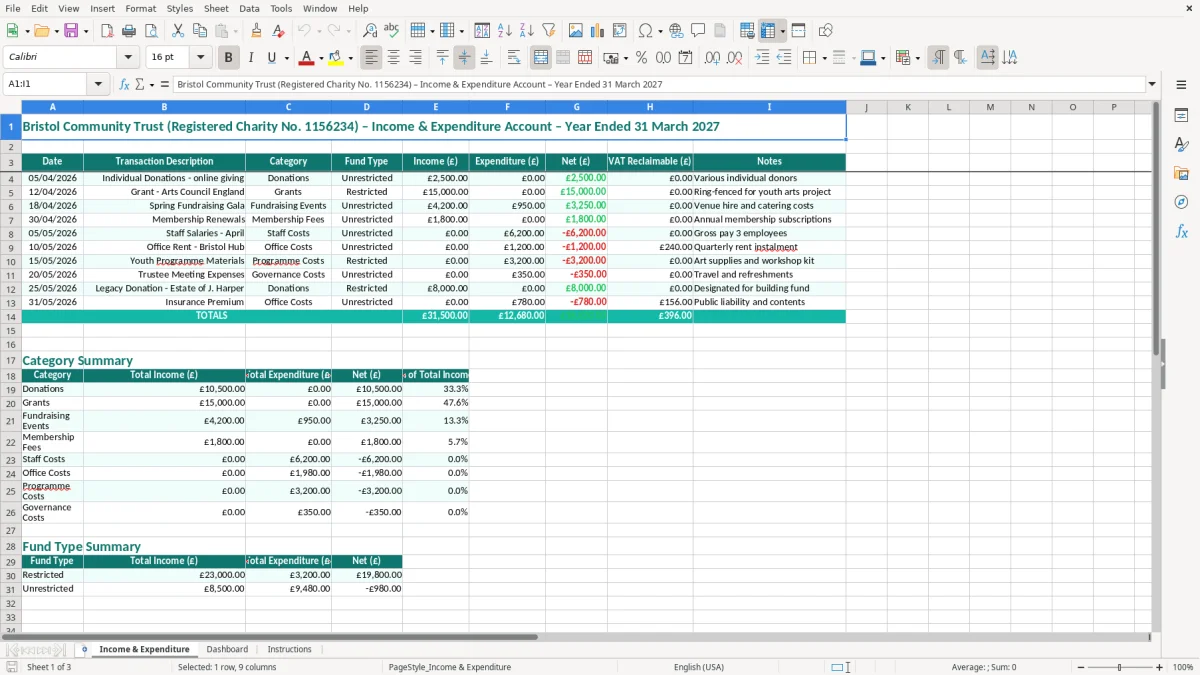Expand the formula bar

point(1152,84)
